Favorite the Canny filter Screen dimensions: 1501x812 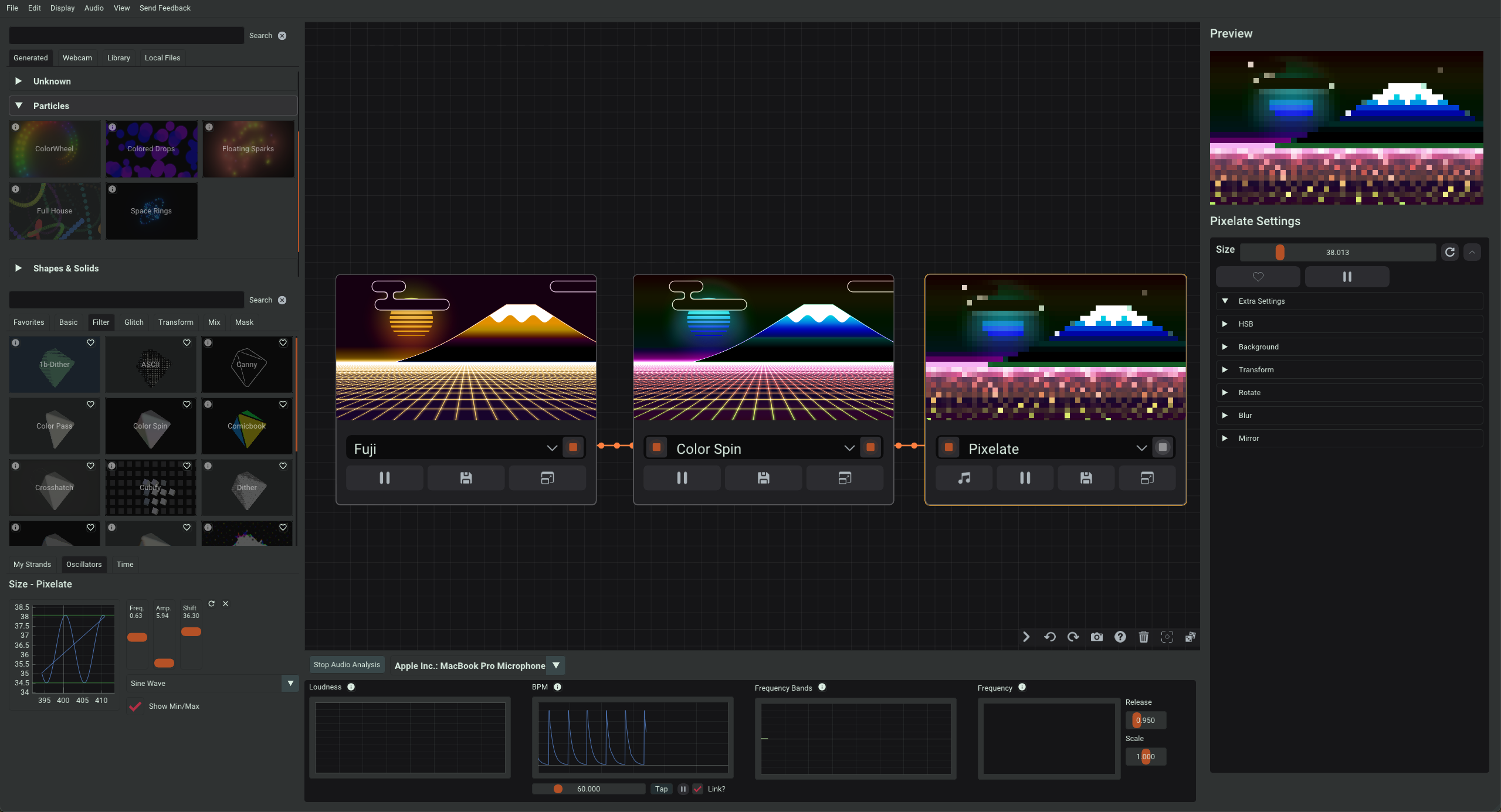pos(283,343)
